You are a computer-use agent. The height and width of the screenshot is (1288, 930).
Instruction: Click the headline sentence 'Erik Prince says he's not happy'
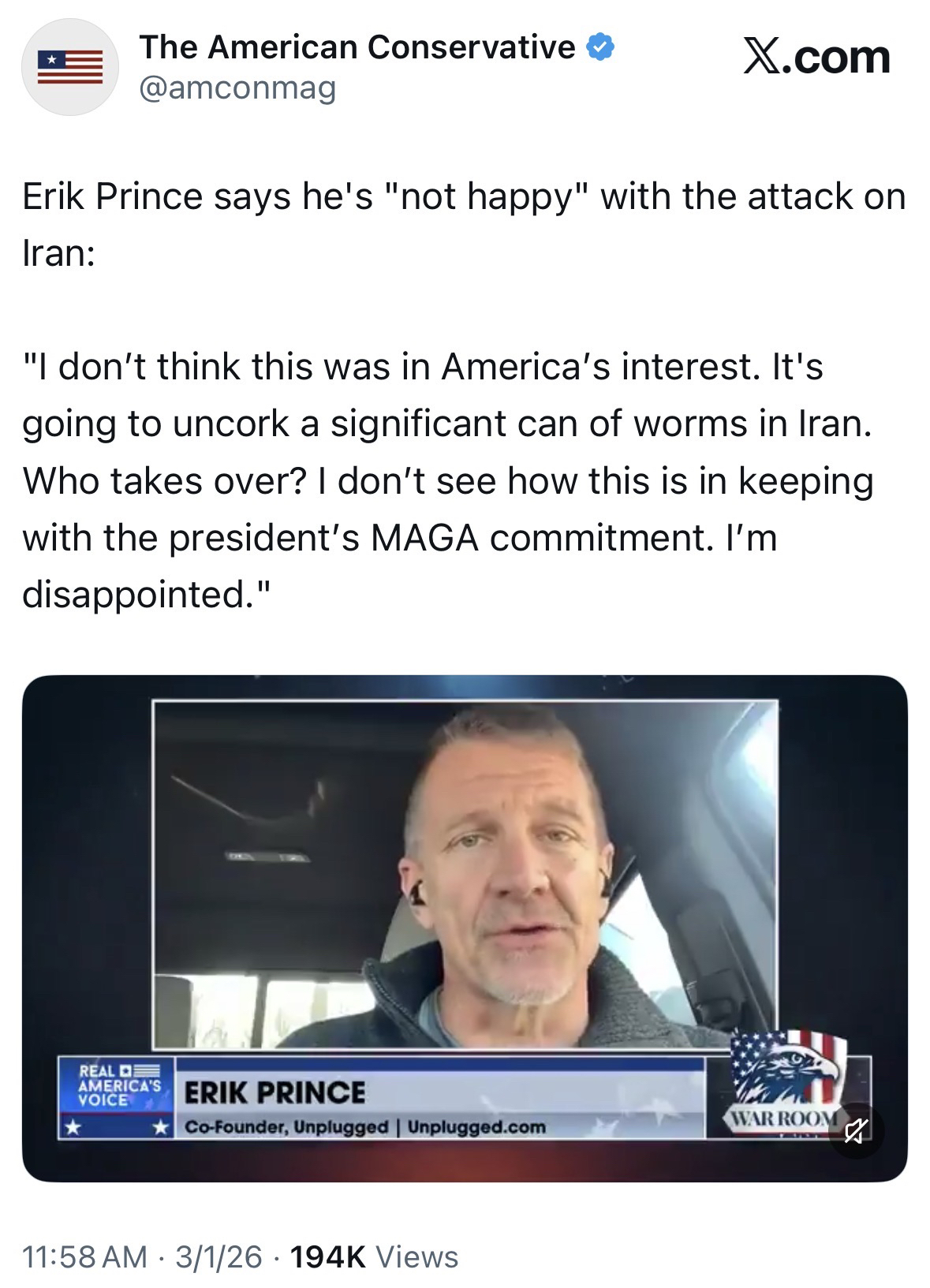coord(464,196)
